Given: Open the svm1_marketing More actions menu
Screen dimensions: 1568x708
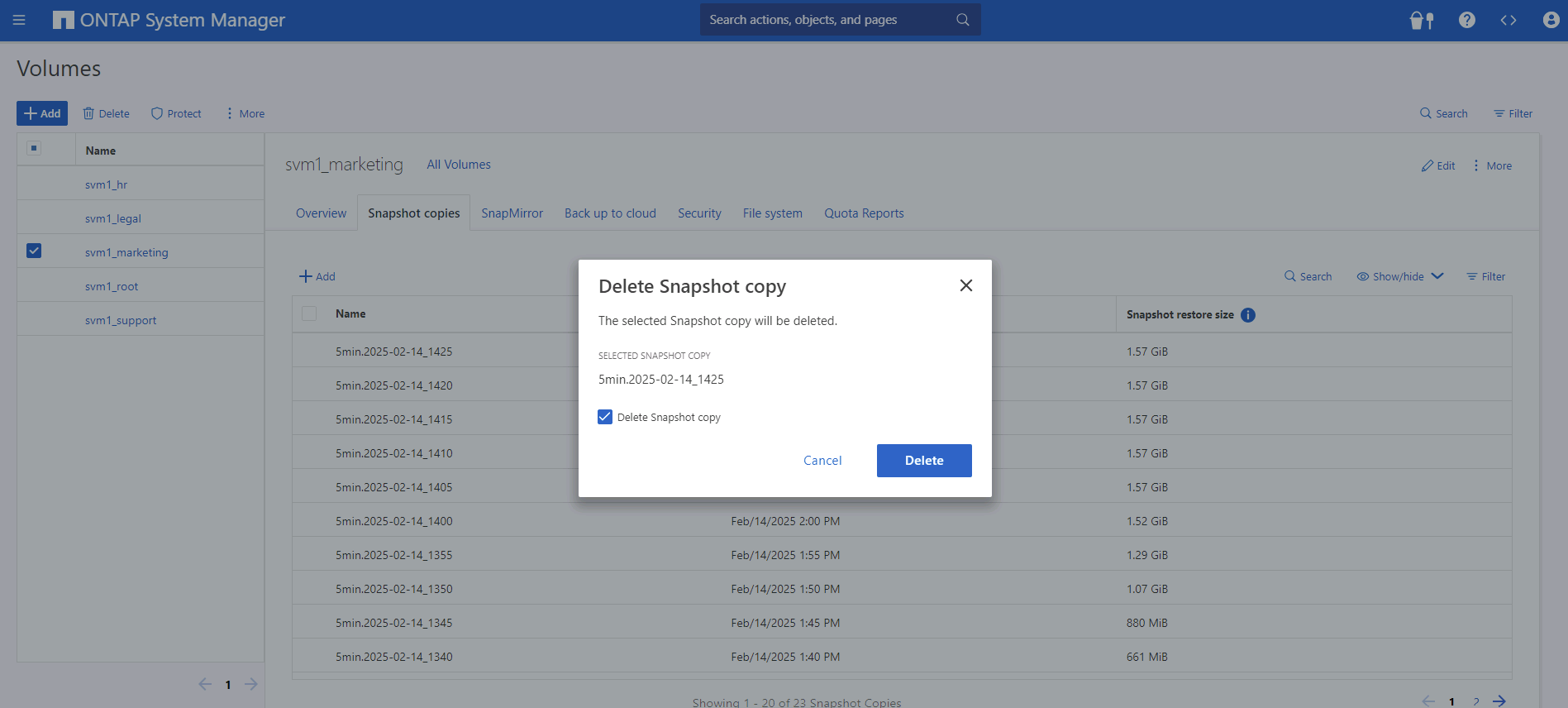Looking at the screenshot, I should 1492,165.
